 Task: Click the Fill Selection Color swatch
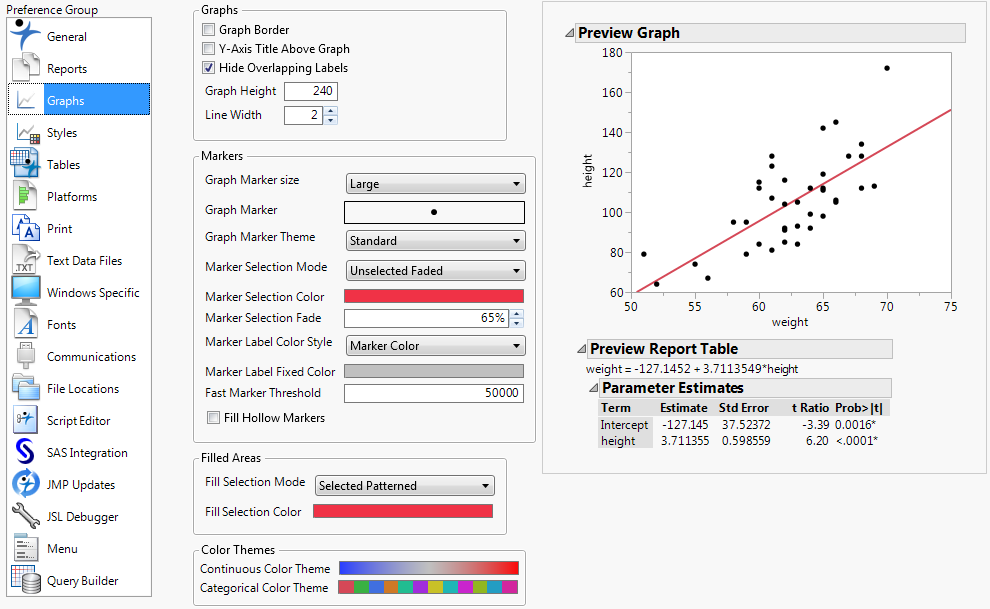403,511
